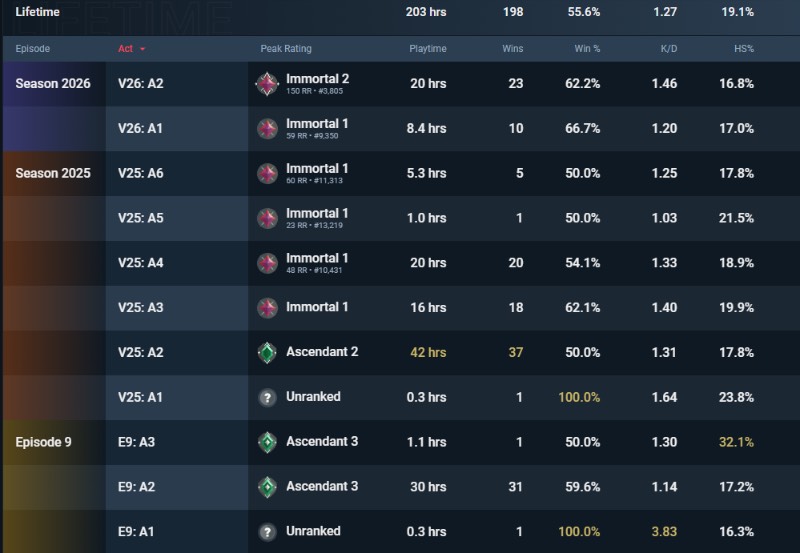Open the Season 2025 episode group

53,173
